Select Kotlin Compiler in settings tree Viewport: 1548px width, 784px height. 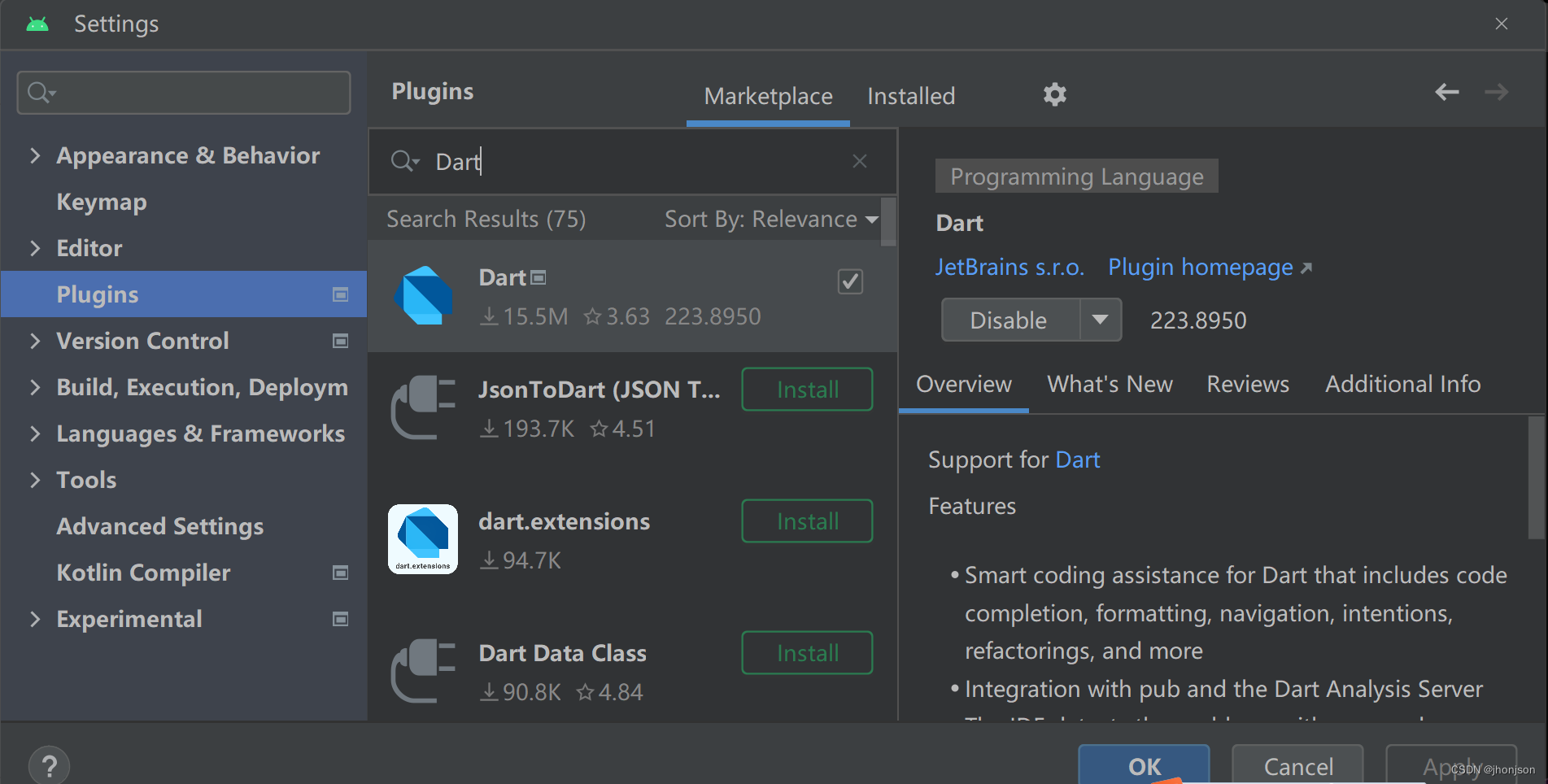[x=144, y=573]
